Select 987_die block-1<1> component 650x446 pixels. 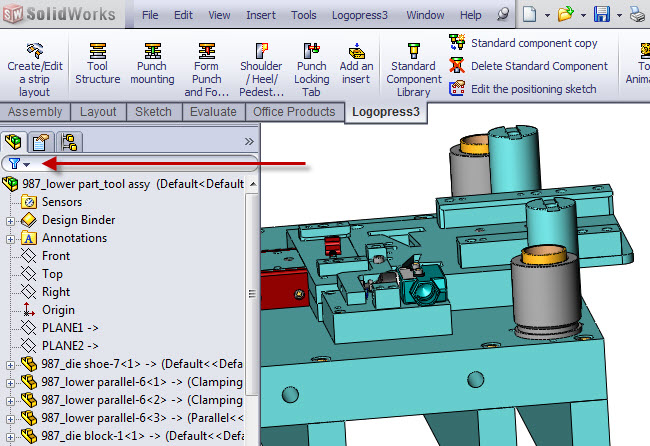click(132, 436)
